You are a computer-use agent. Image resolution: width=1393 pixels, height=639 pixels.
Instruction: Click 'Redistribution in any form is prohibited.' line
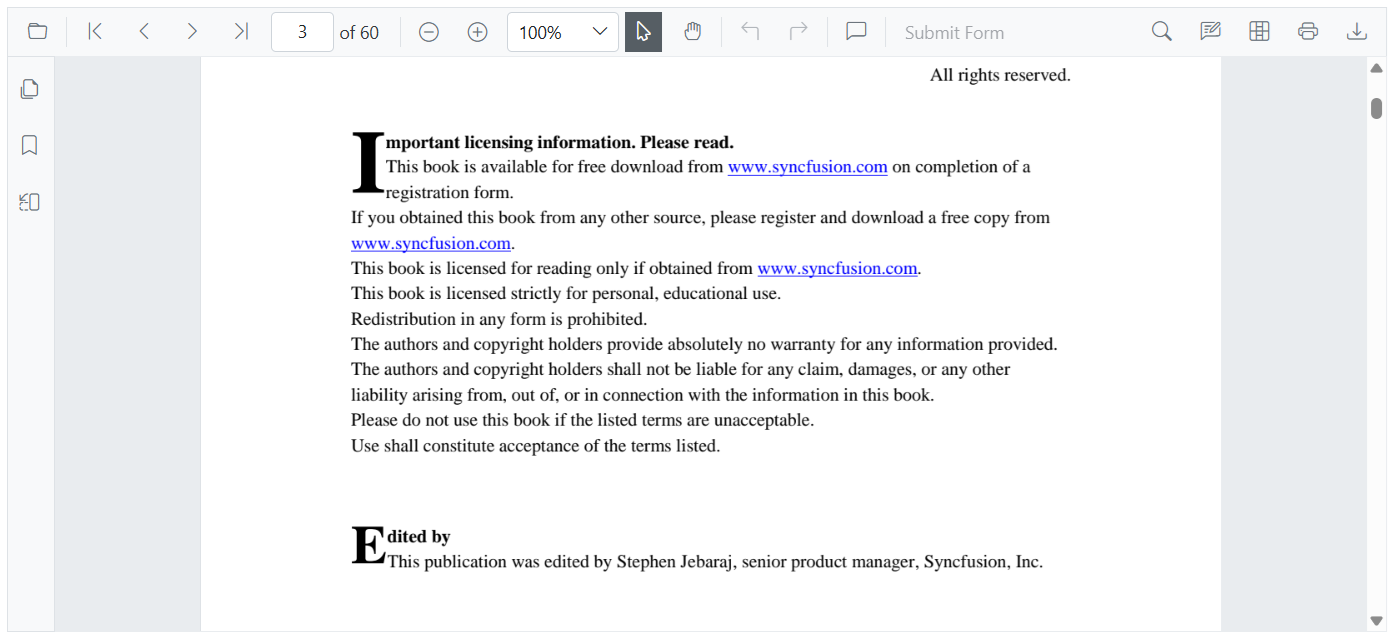[x=499, y=319]
